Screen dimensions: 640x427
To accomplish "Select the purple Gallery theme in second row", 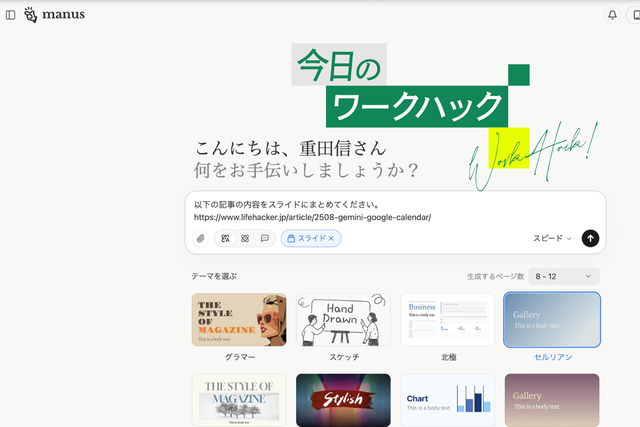I will pyautogui.click(x=552, y=400).
